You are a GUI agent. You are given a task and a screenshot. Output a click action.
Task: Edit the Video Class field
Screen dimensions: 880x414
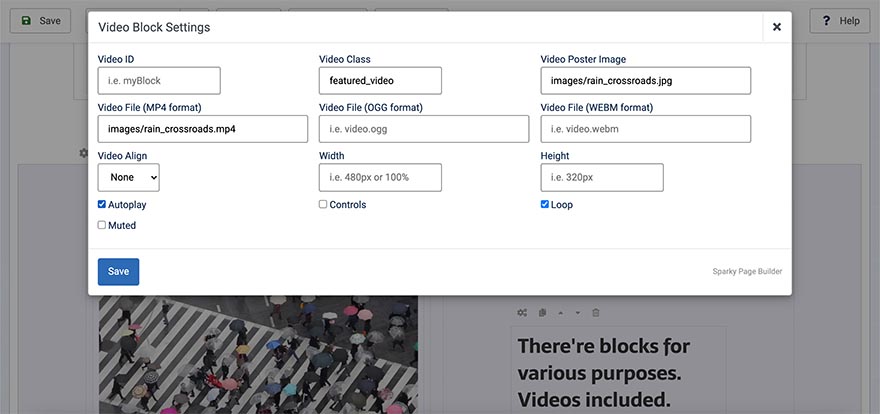380,81
